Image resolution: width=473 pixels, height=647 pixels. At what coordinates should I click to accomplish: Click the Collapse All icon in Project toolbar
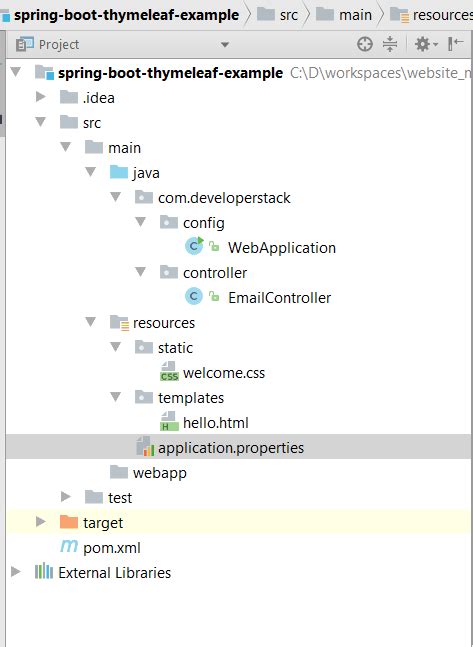390,44
